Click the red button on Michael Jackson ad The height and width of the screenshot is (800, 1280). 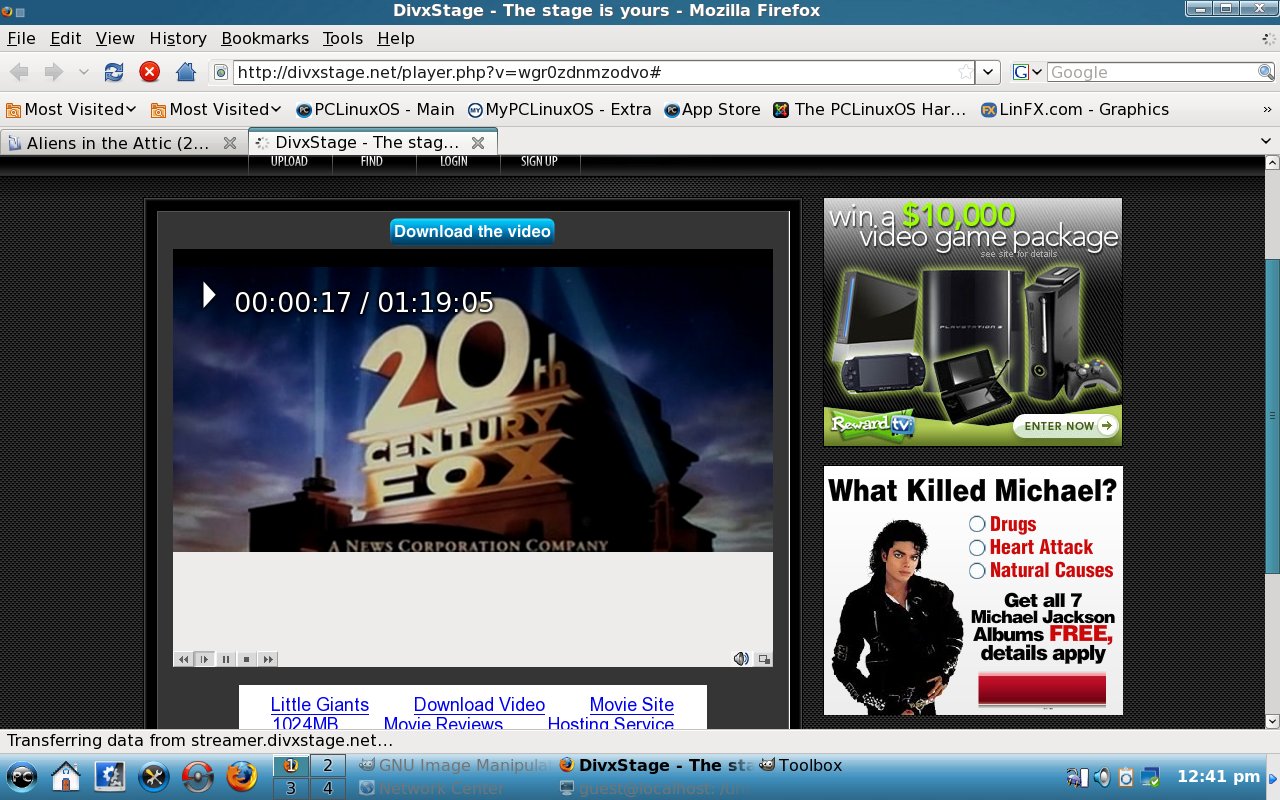pos(1042,690)
